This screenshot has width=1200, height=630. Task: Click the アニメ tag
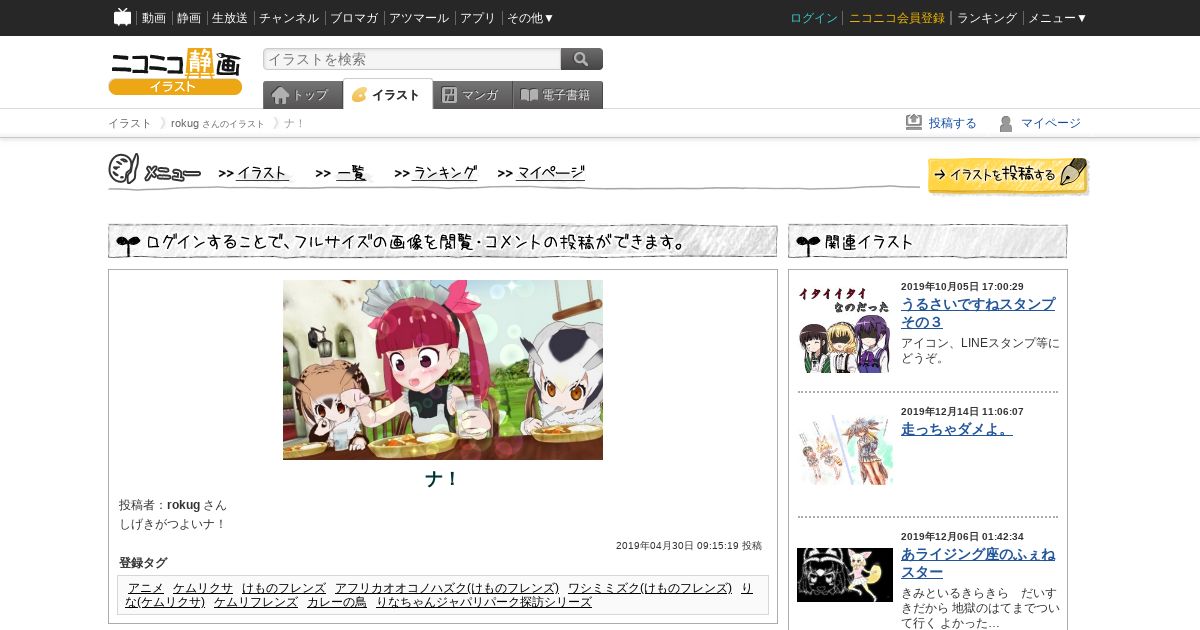(x=146, y=588)
